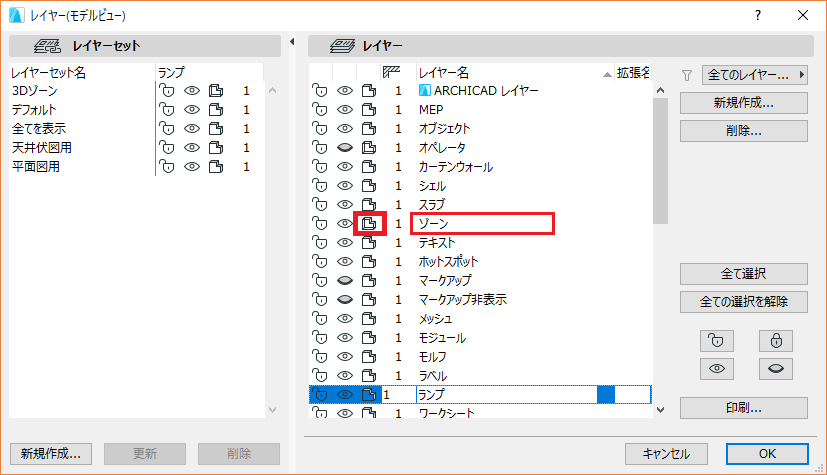Collapse the layer set panel with arrow
Viewport: 827px width, 475px height.
292,42
